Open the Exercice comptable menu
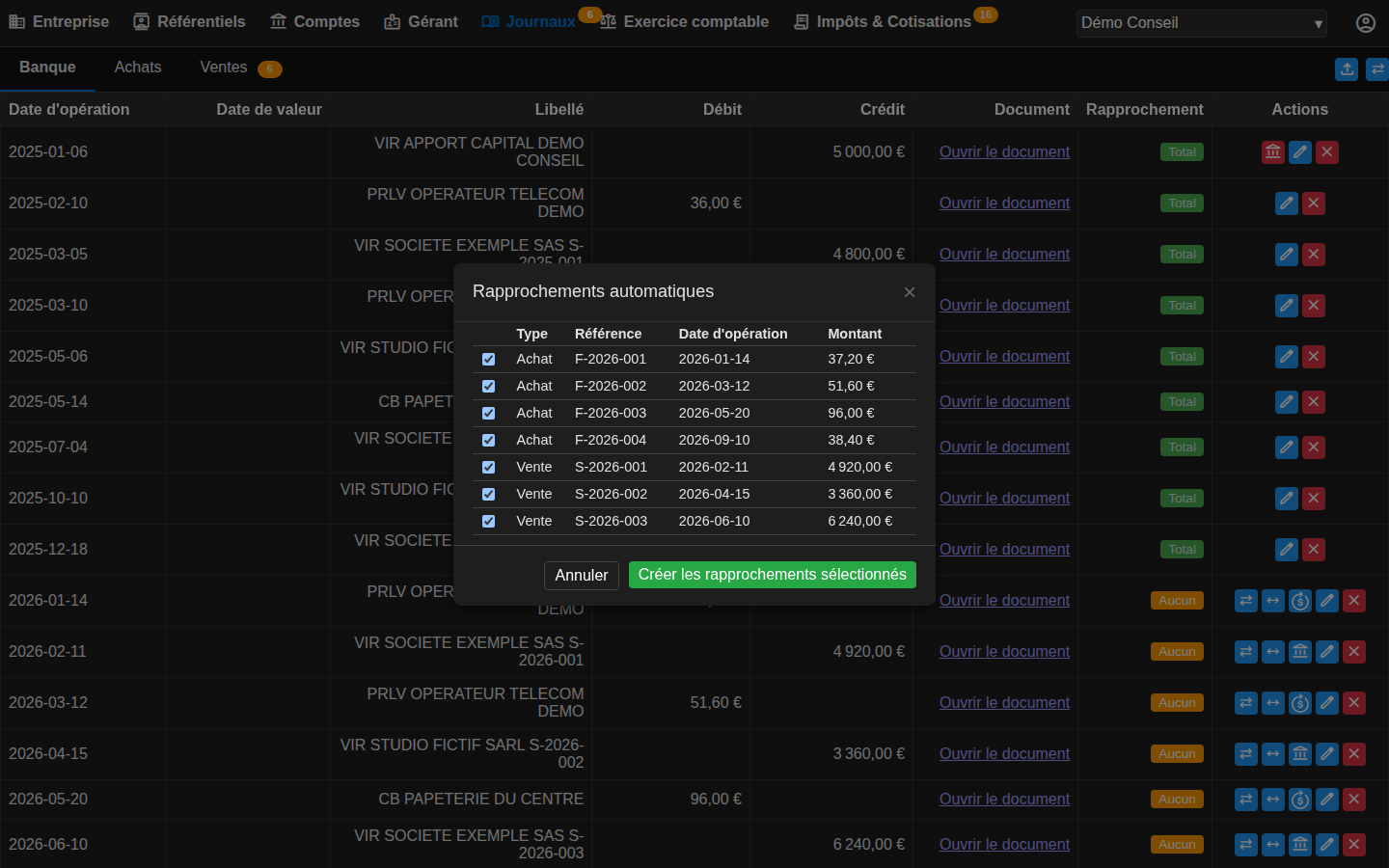Screen dimensions: 1389x868 click(685, 21)
